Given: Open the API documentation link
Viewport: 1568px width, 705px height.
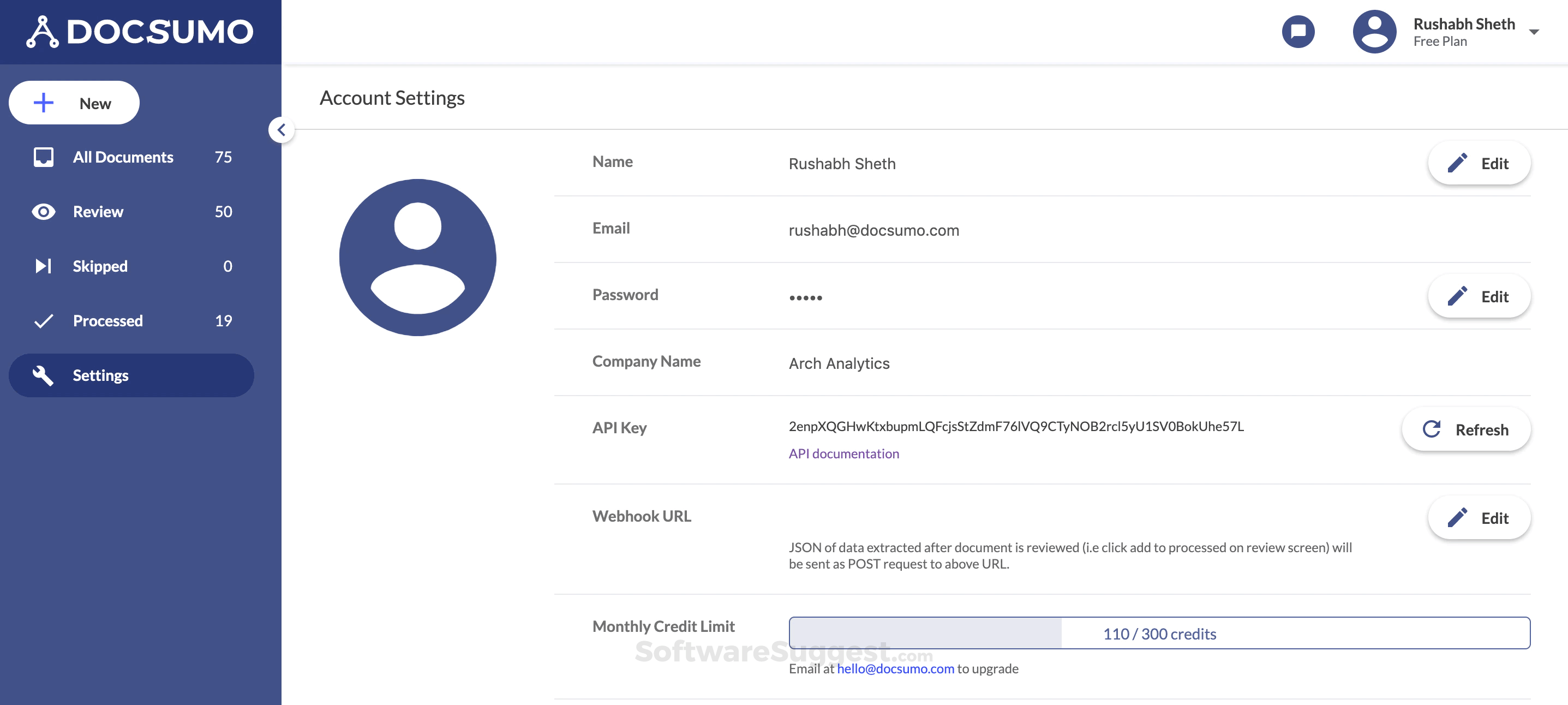Looking at the screenshot, I should click(843, 453).
